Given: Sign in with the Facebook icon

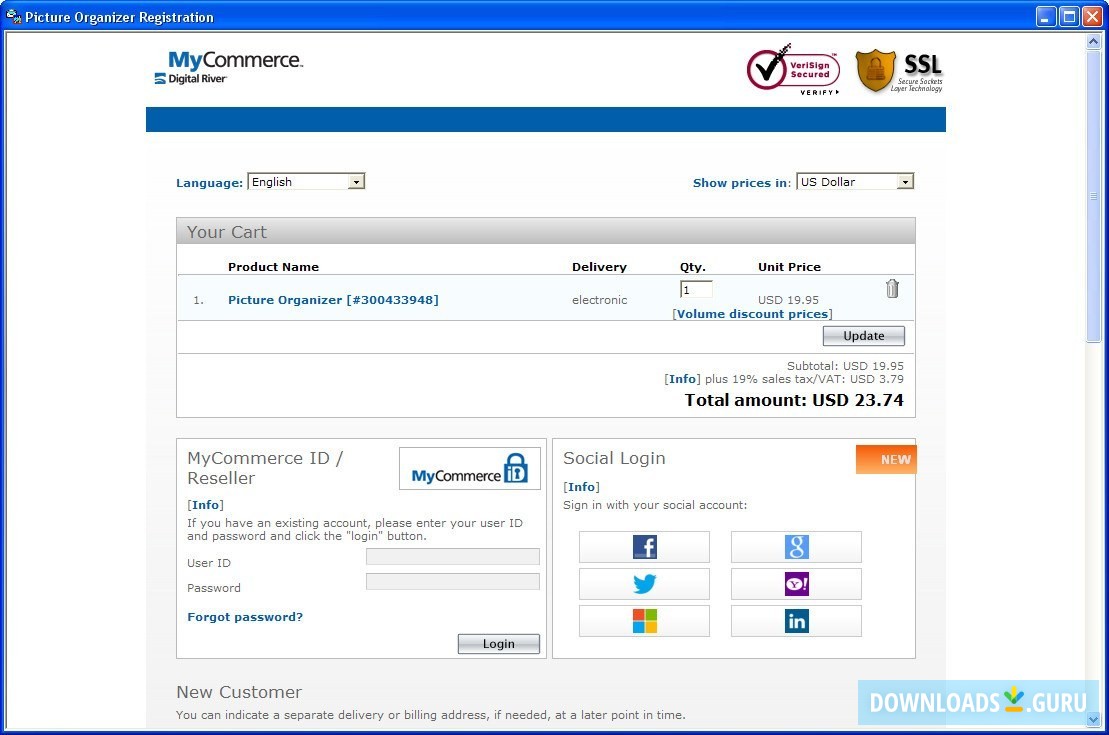Looking at the screenshot, I should click(644, 547).
